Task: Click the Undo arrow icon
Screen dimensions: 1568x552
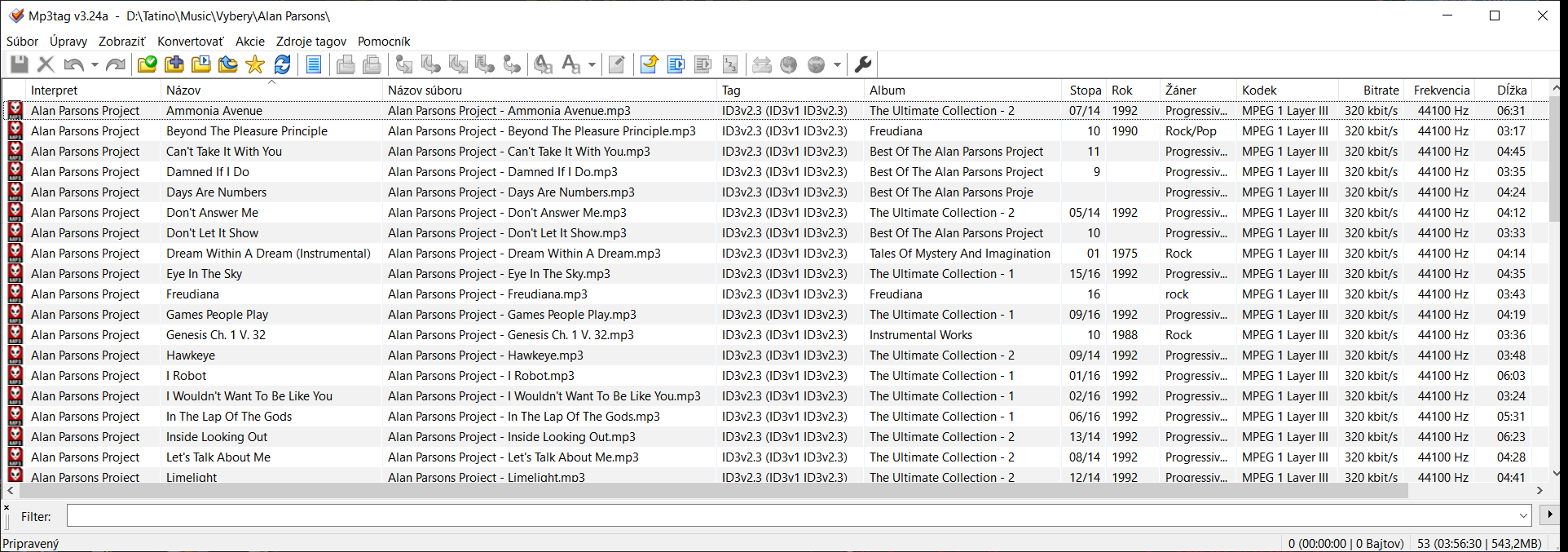Action: [x=73, y=64]
